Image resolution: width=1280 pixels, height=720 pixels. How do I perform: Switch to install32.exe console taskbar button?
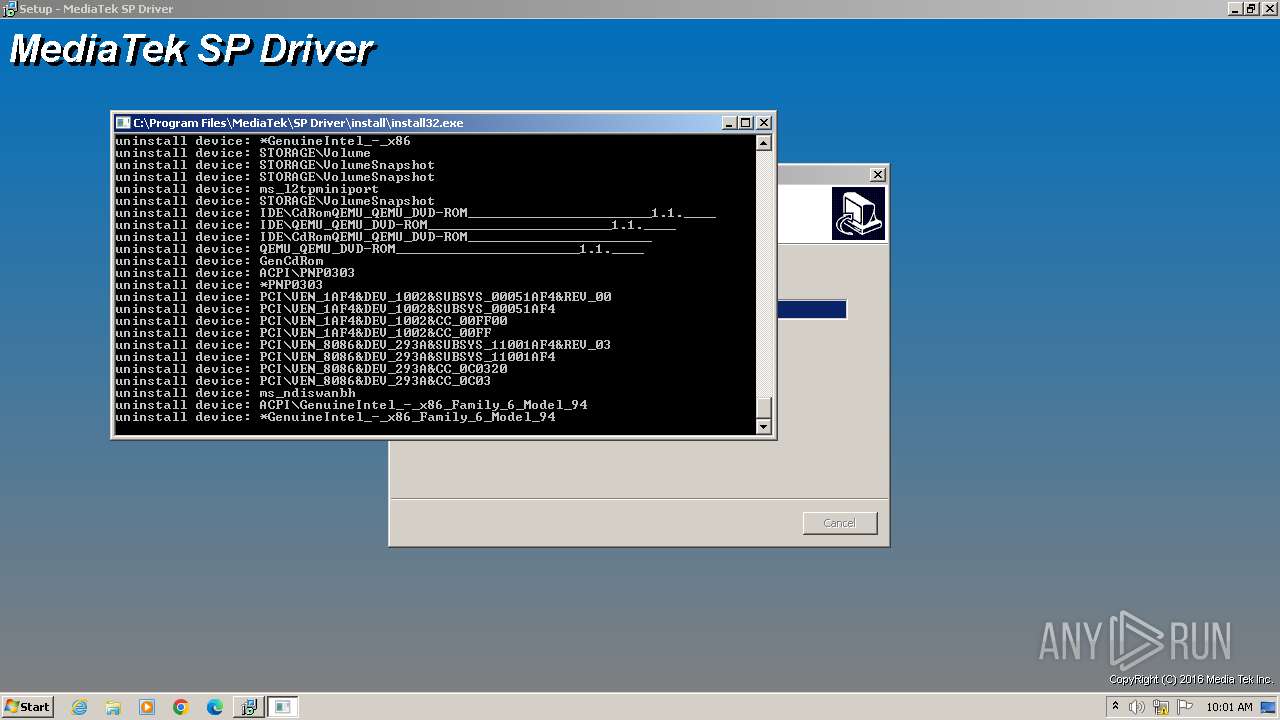coord(283,707)
